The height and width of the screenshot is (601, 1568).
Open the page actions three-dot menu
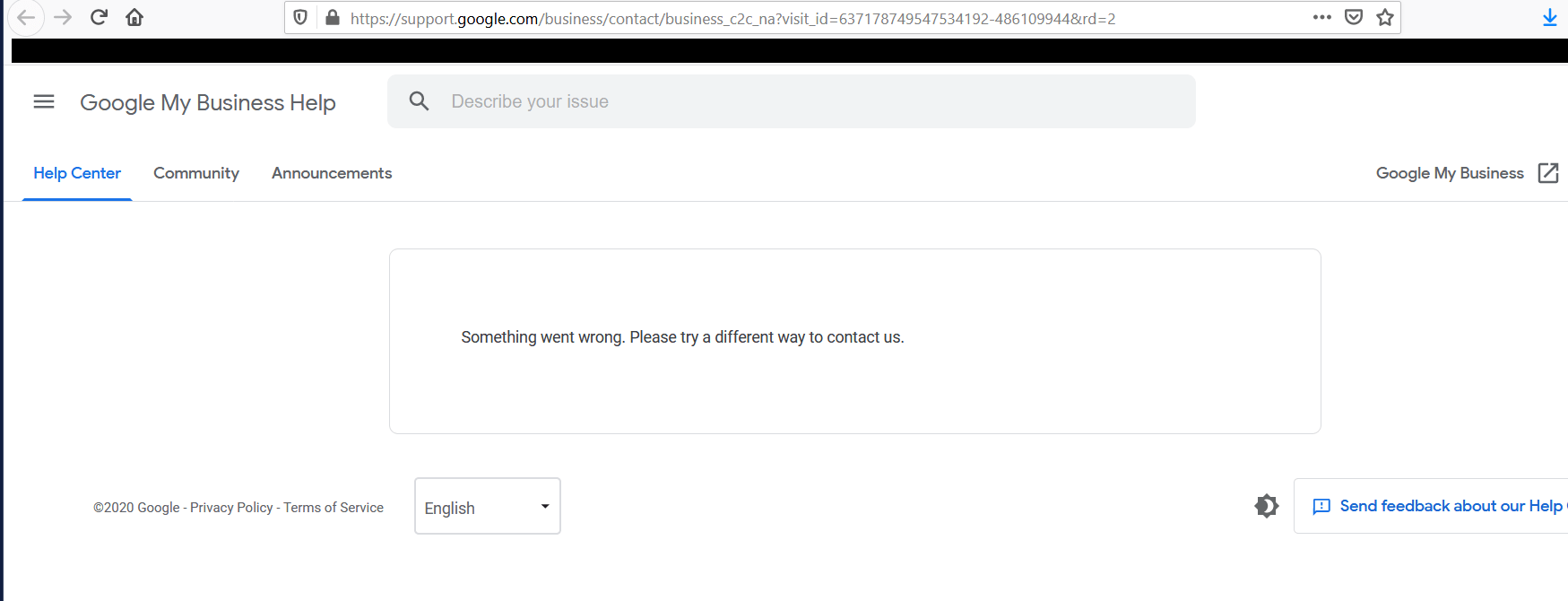pos(1321,17)
